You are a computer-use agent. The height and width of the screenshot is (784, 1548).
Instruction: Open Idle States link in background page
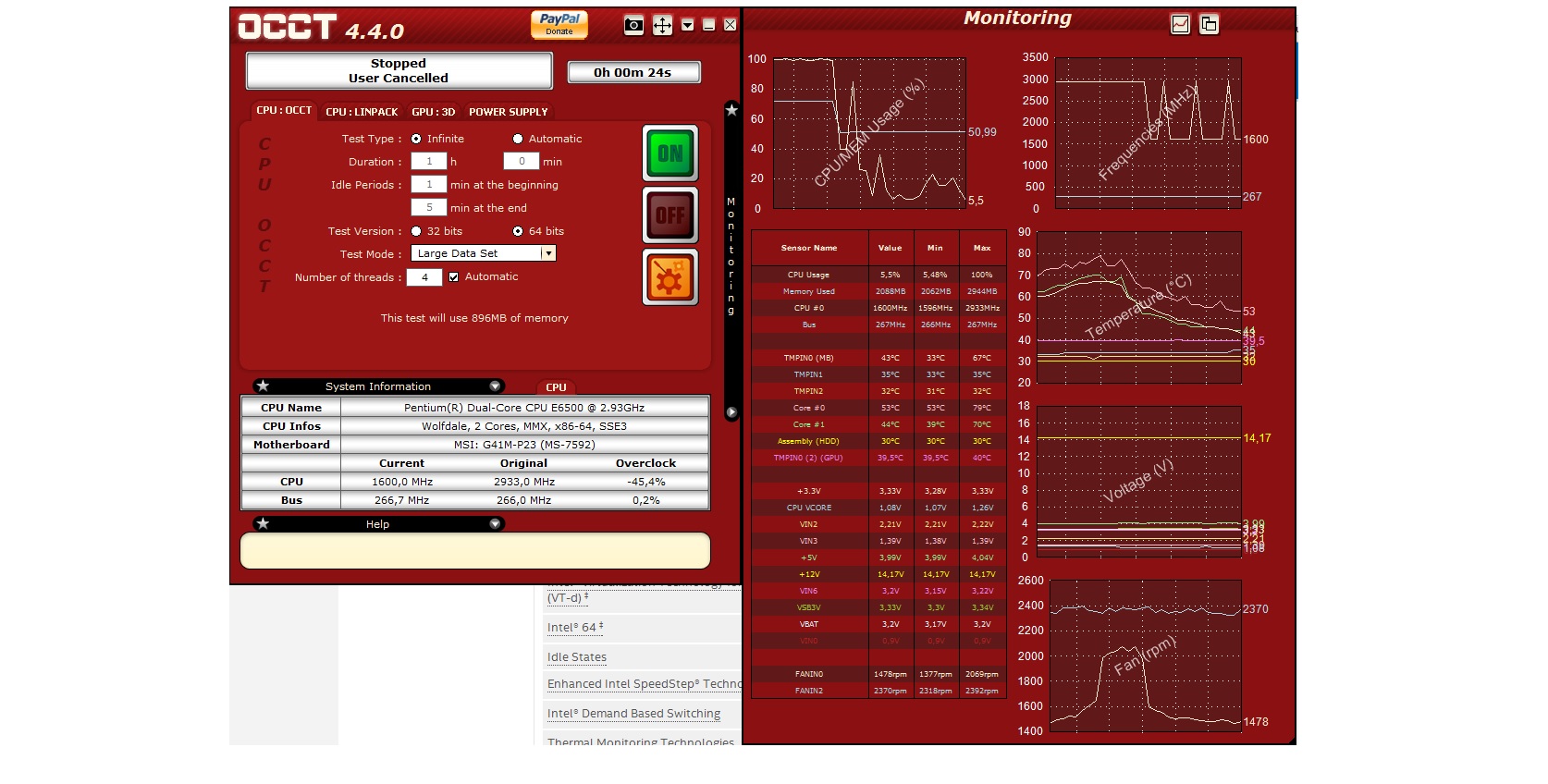tap(577, 657)
